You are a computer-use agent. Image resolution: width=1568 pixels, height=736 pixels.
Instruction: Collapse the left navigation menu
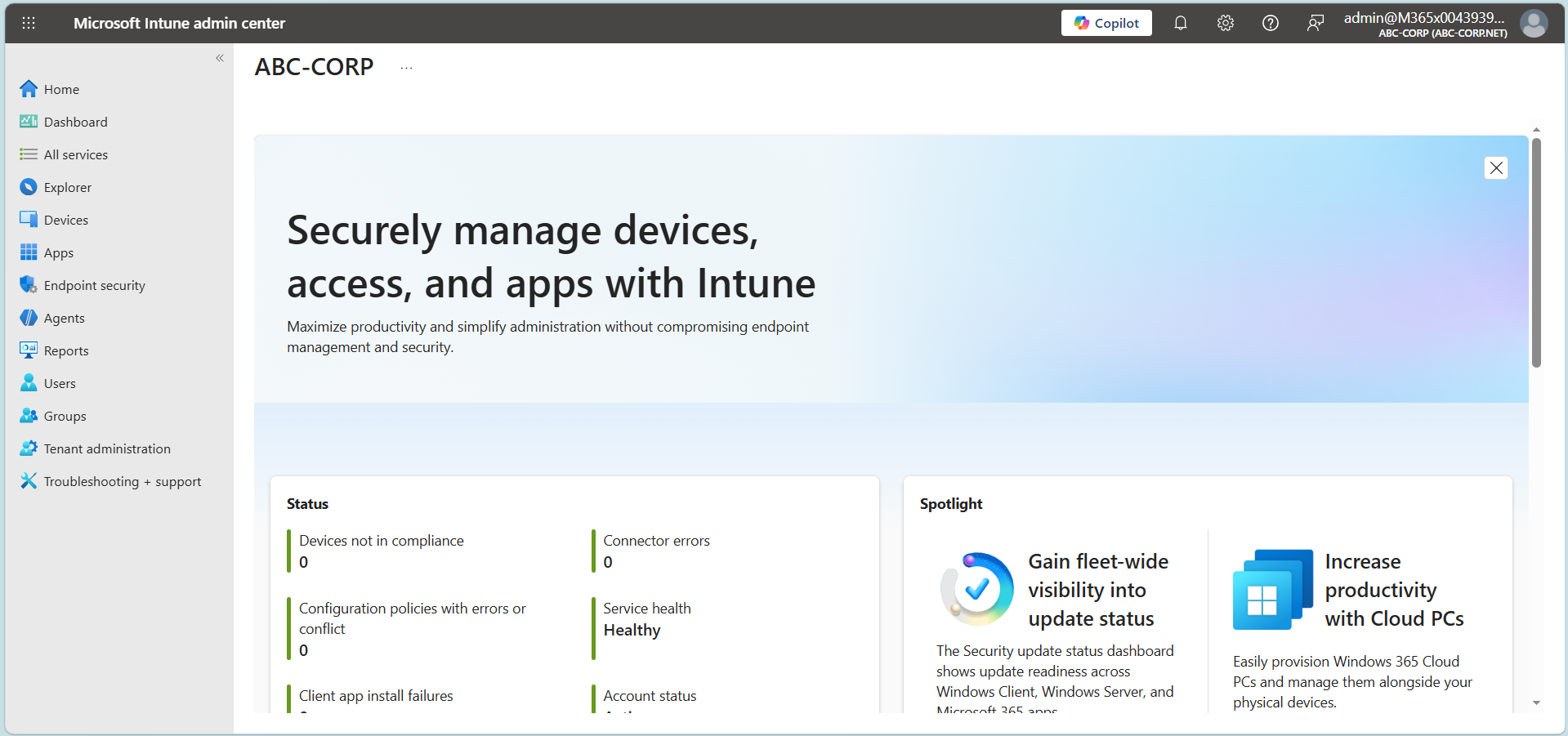(x=220, y=58)
